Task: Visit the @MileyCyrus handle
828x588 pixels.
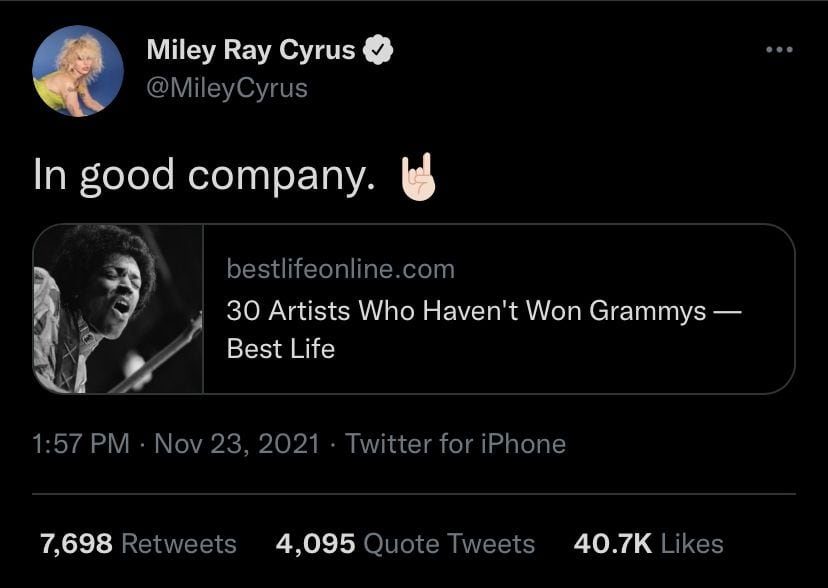Action: coord(227,88)
